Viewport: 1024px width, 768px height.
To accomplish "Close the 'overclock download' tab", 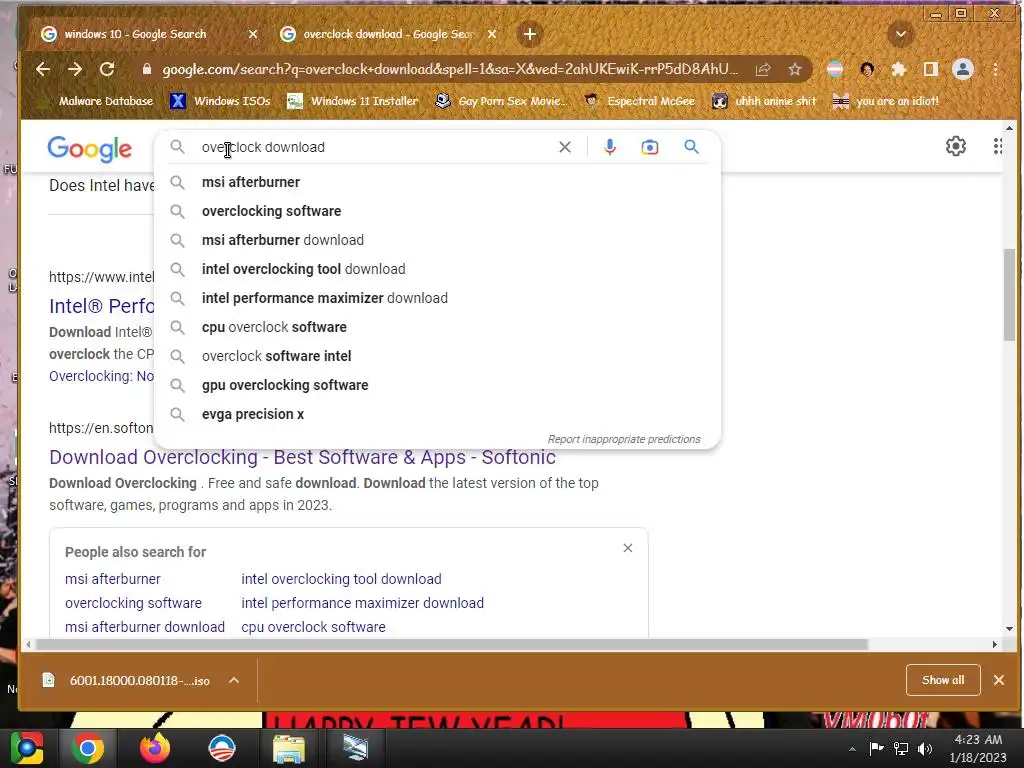I will click(x=492, y=34).
